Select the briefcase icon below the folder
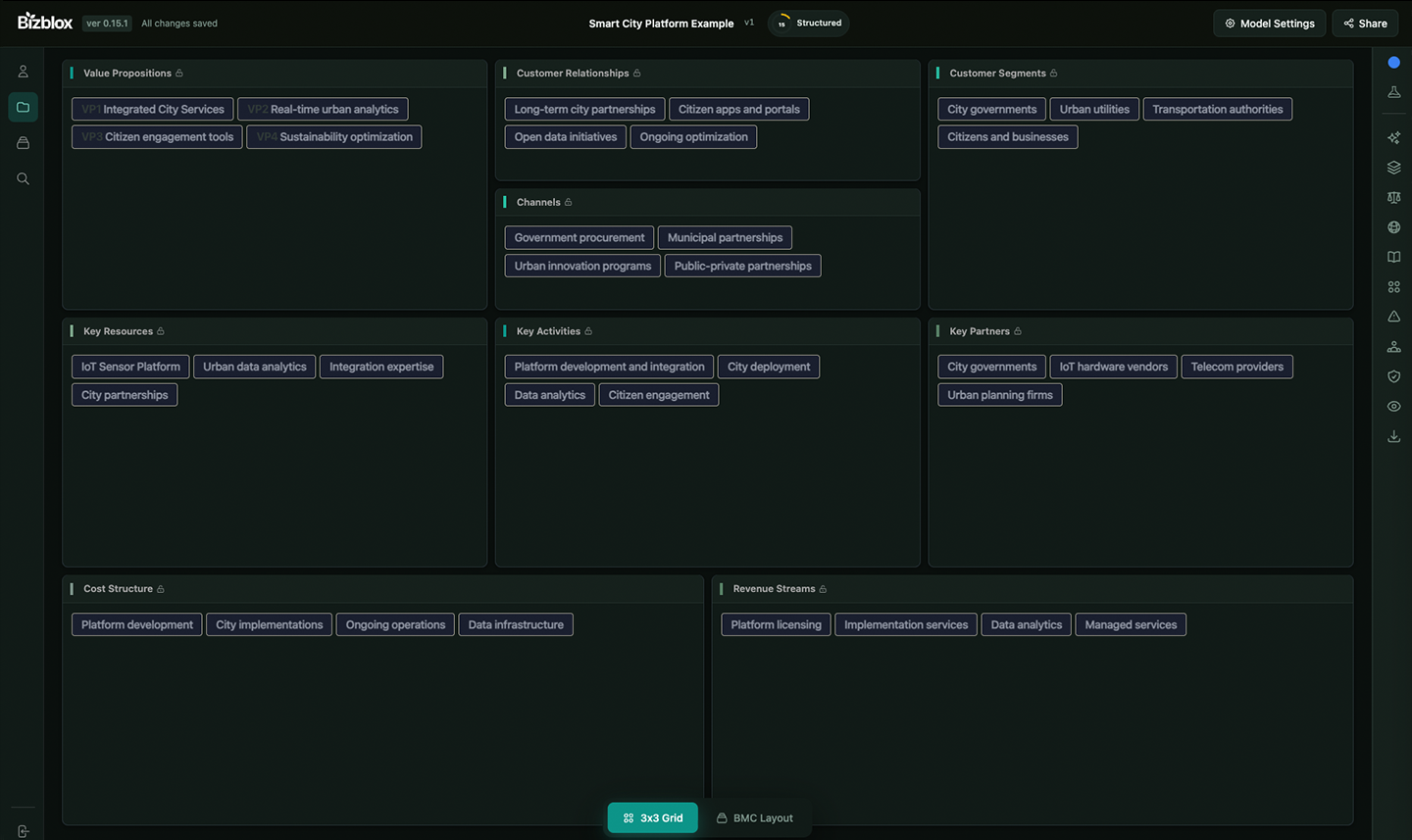 [23, 142]
